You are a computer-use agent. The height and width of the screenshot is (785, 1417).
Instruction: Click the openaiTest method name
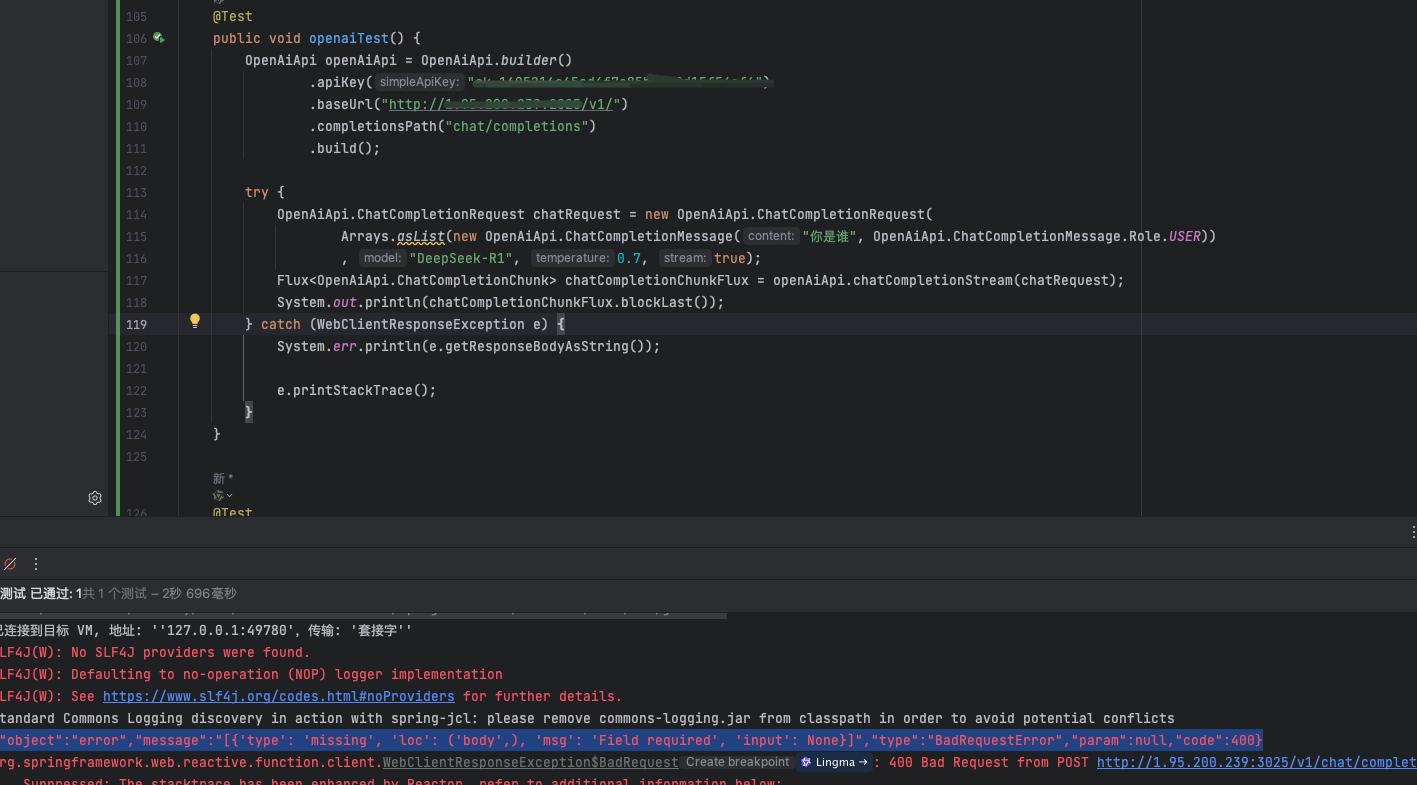pyautogui.click(x=348, y=38)
